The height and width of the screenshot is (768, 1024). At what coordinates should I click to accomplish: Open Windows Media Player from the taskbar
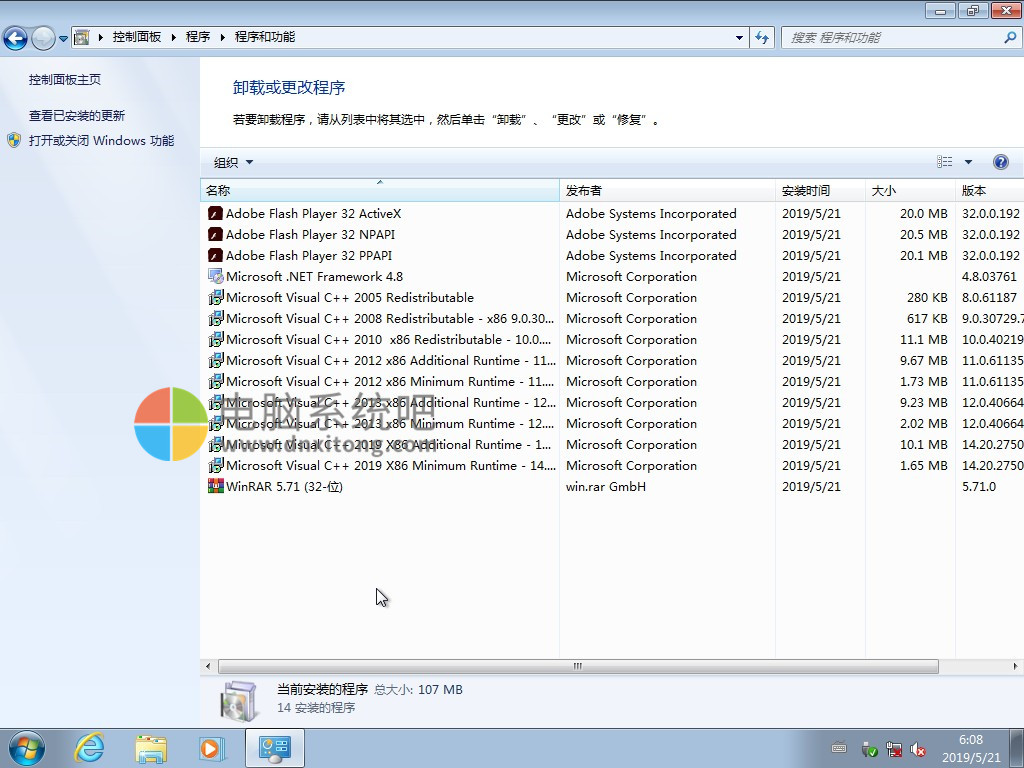coord(212,748)
